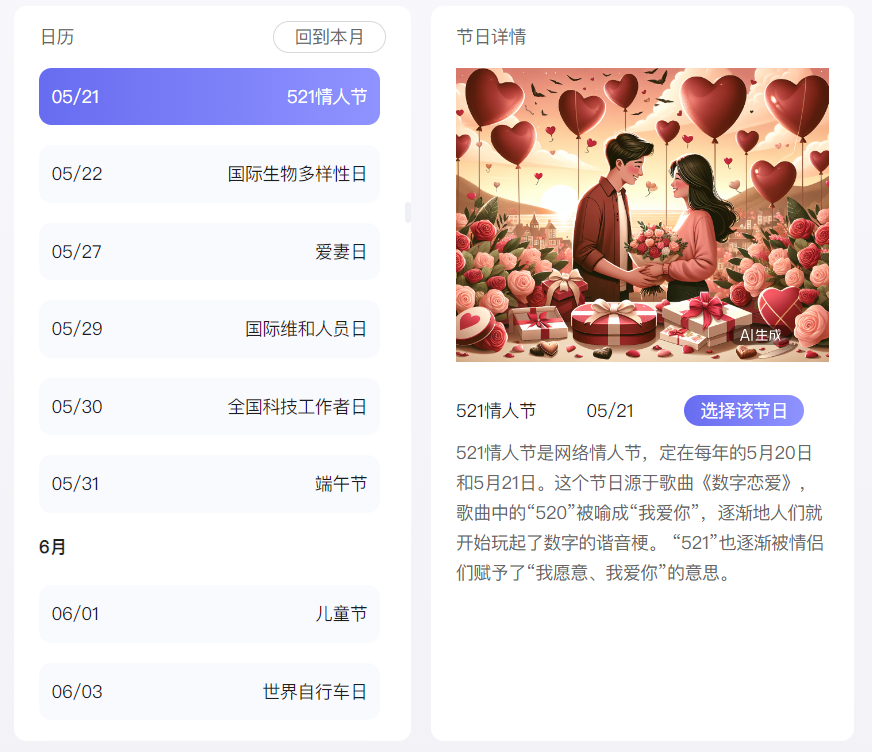
Task: Click the 日历 panel title
Action: pyautogui.click(x=57, y=37)
